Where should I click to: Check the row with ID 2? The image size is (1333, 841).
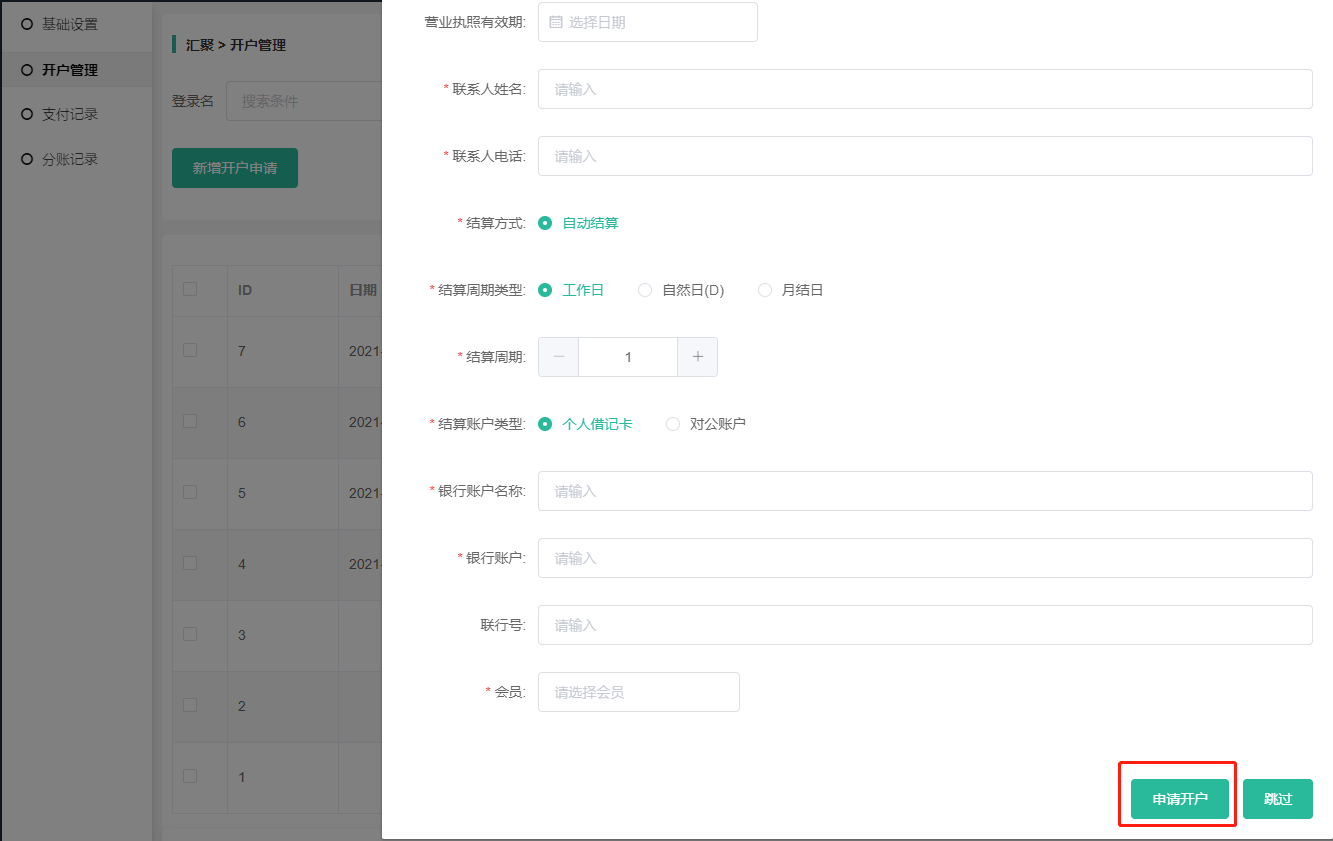click(190, 705)
